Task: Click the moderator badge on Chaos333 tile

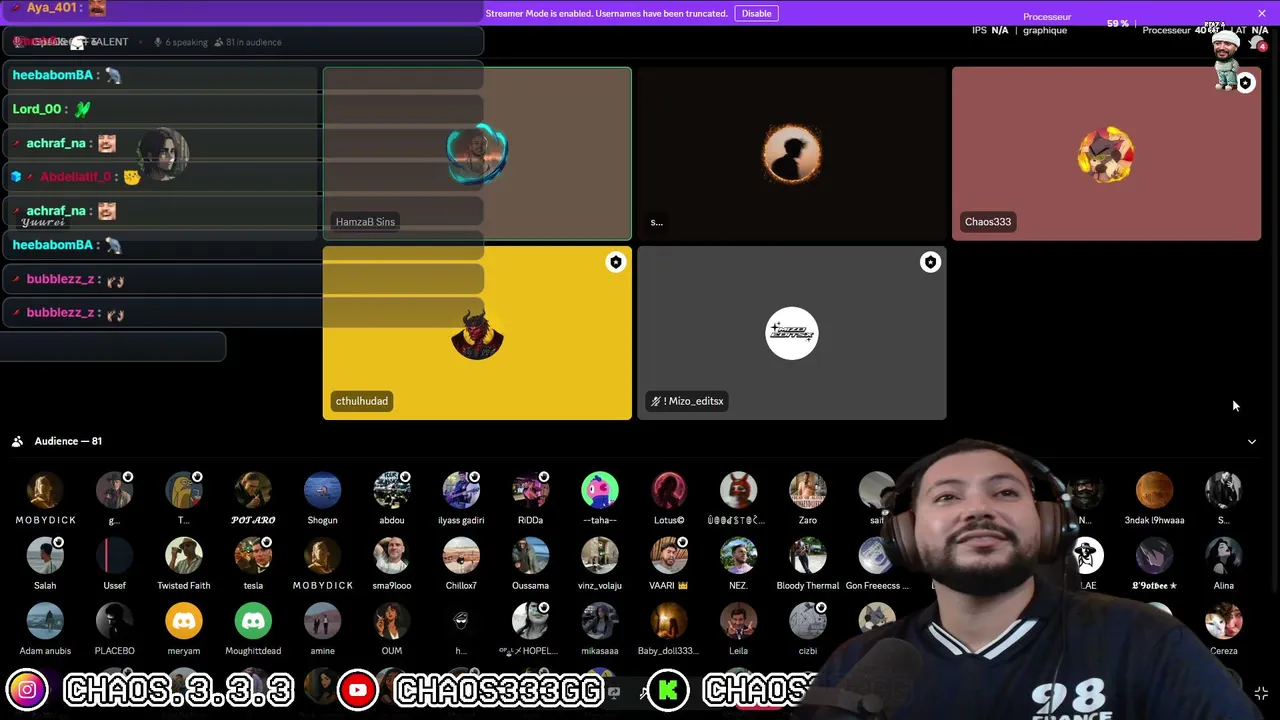Action: (1245, 83)
